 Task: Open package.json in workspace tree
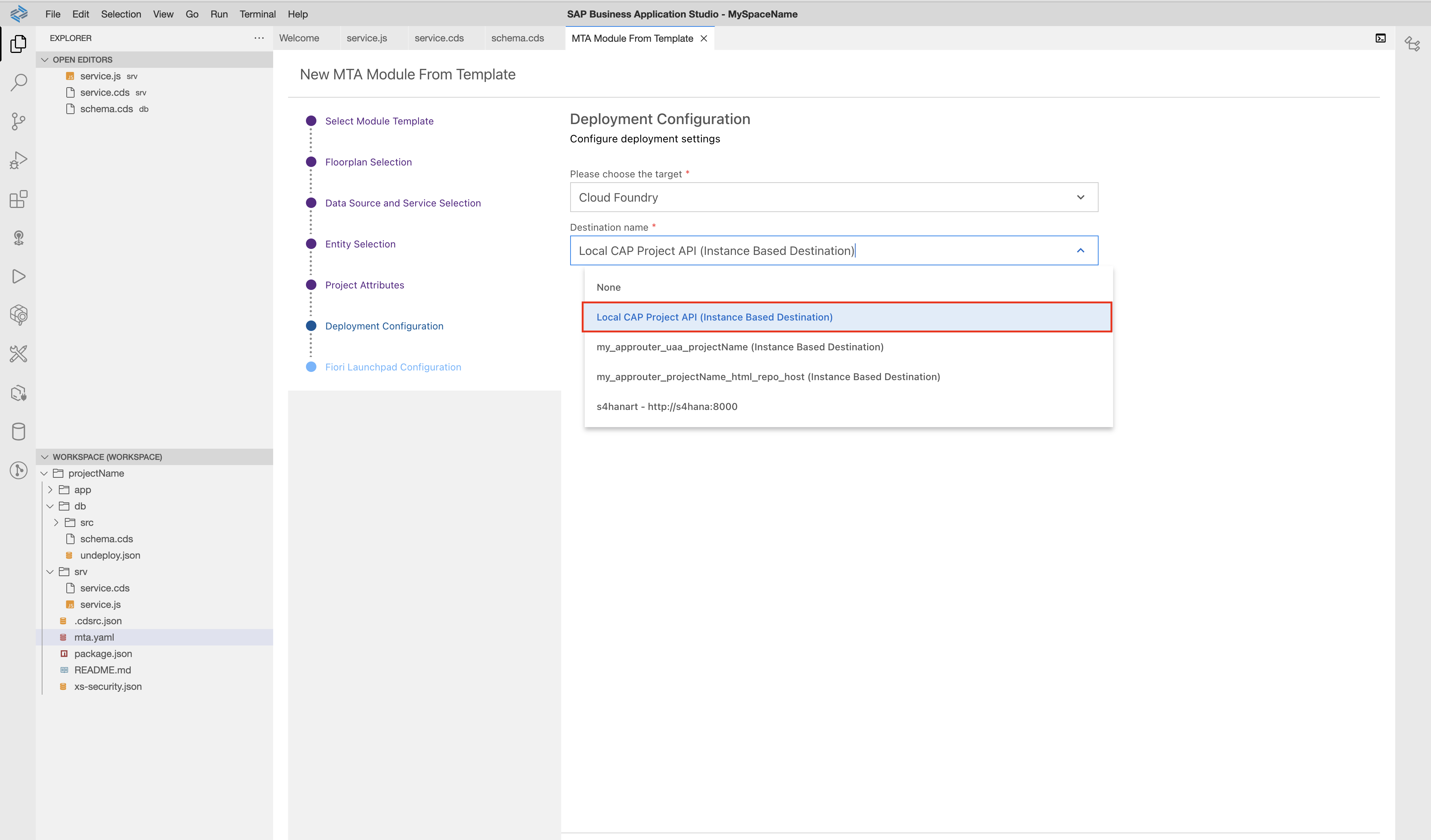click(x=154, y=654)
